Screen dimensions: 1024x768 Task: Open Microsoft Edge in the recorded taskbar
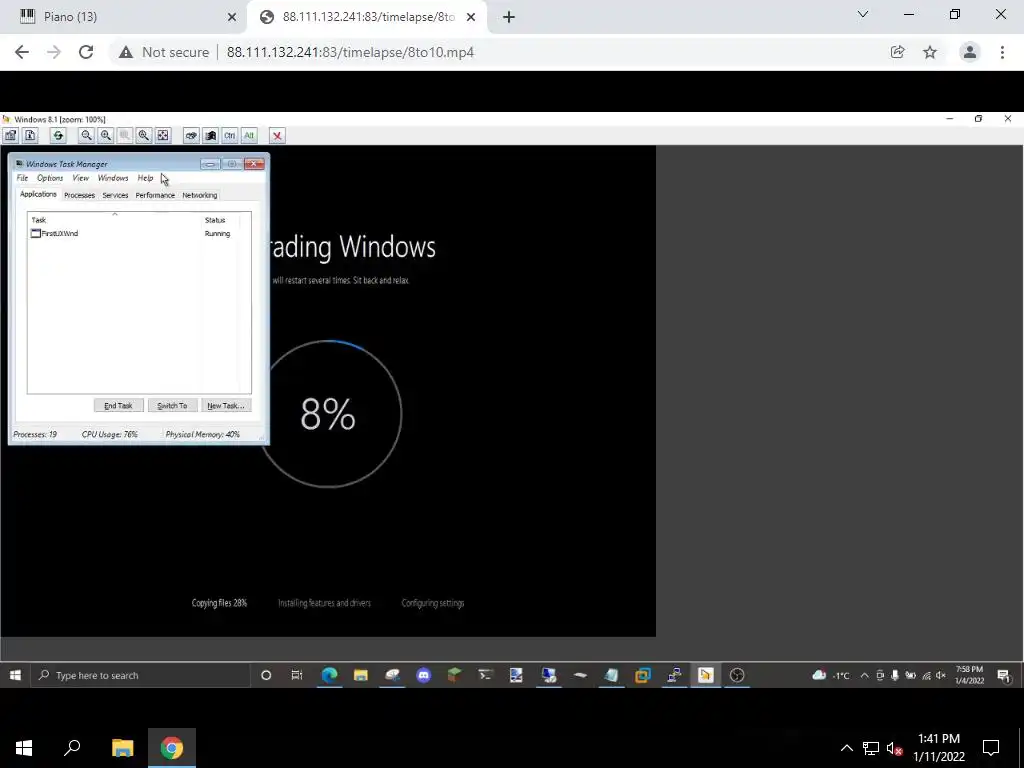pyautogui.click(x=329, y=675)
